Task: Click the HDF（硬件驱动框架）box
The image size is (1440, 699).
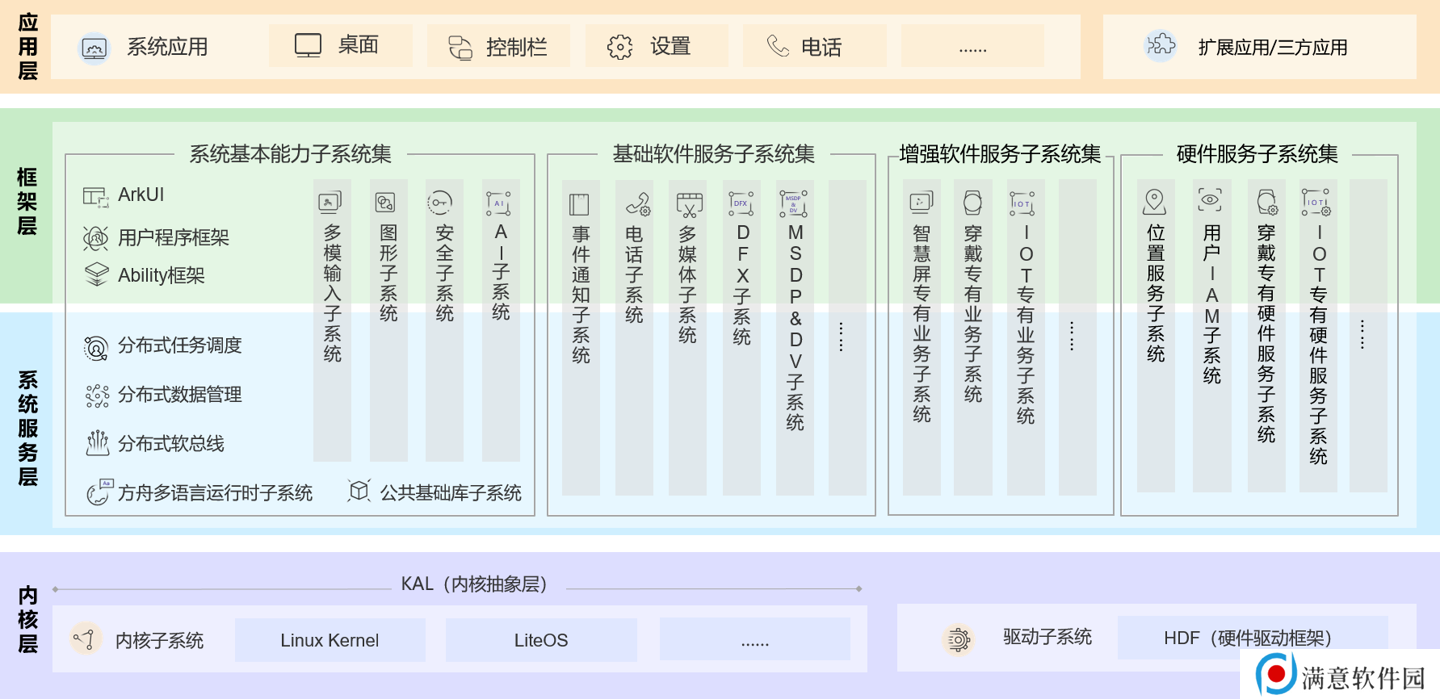Action: pos(1252,638)
